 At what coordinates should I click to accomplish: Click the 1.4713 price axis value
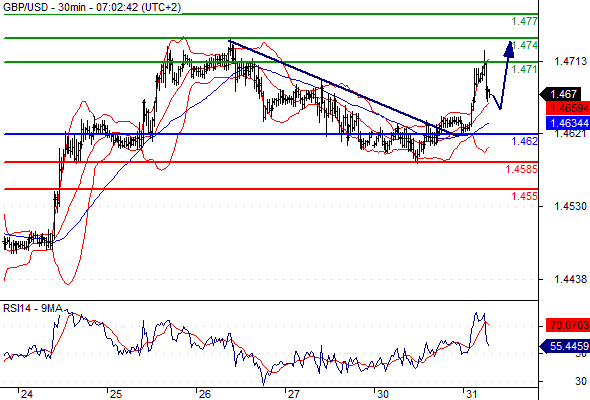pos(570,61)
